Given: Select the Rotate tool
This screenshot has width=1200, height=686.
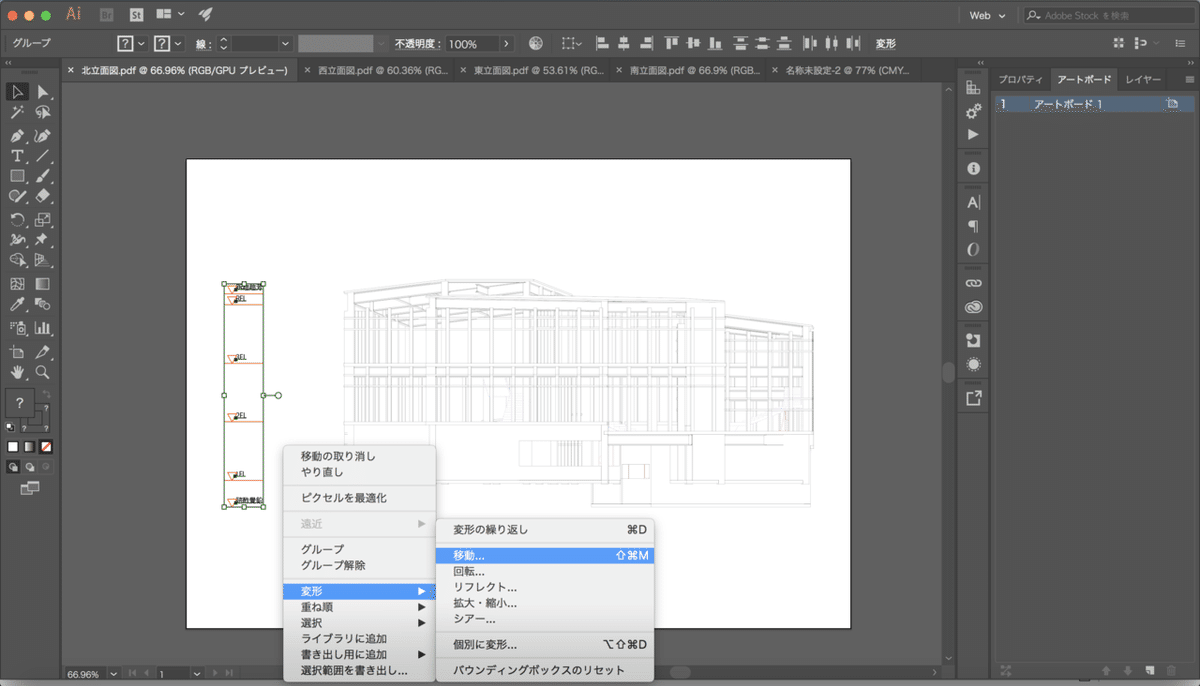Looking at the screenshot, I should click(17, 220).
